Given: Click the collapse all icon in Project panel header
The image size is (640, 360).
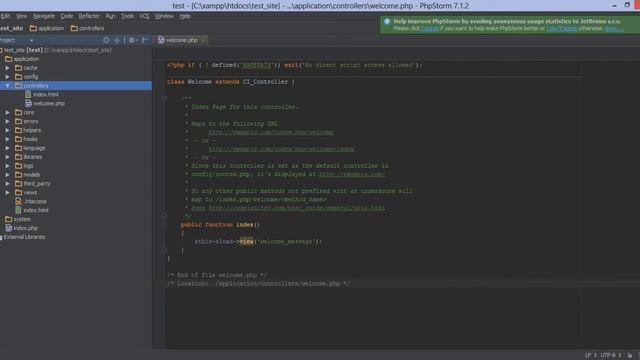Looking at the screenshot, I should pos(117,40).
